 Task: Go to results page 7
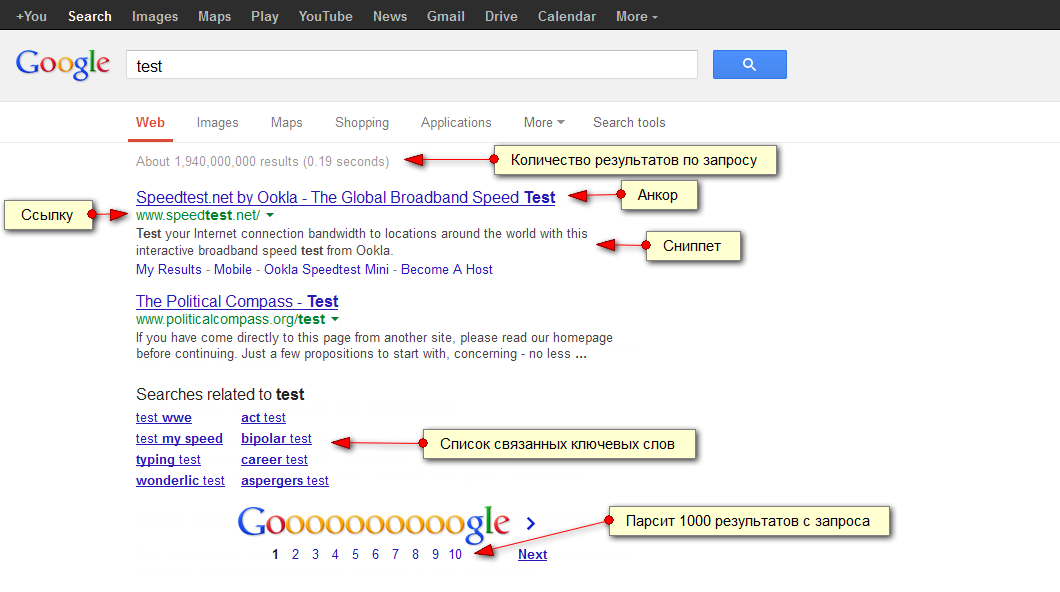(x=395, y=554)
